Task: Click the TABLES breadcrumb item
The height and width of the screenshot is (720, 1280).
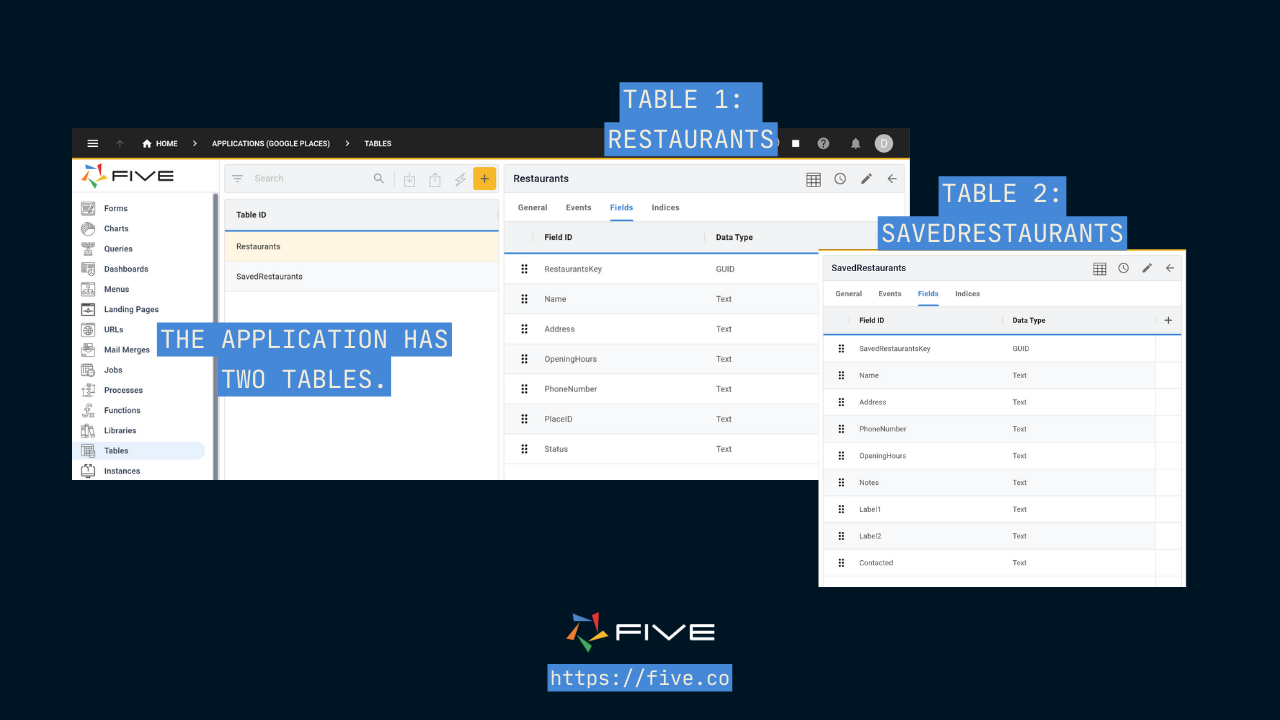Action: (x=378, y=143)
